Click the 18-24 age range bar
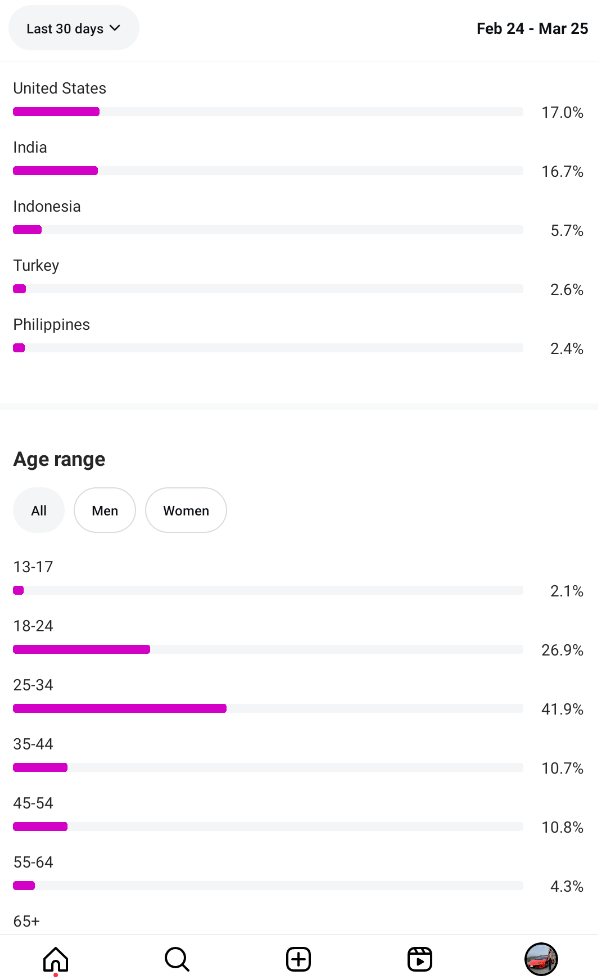 [268, 649]
